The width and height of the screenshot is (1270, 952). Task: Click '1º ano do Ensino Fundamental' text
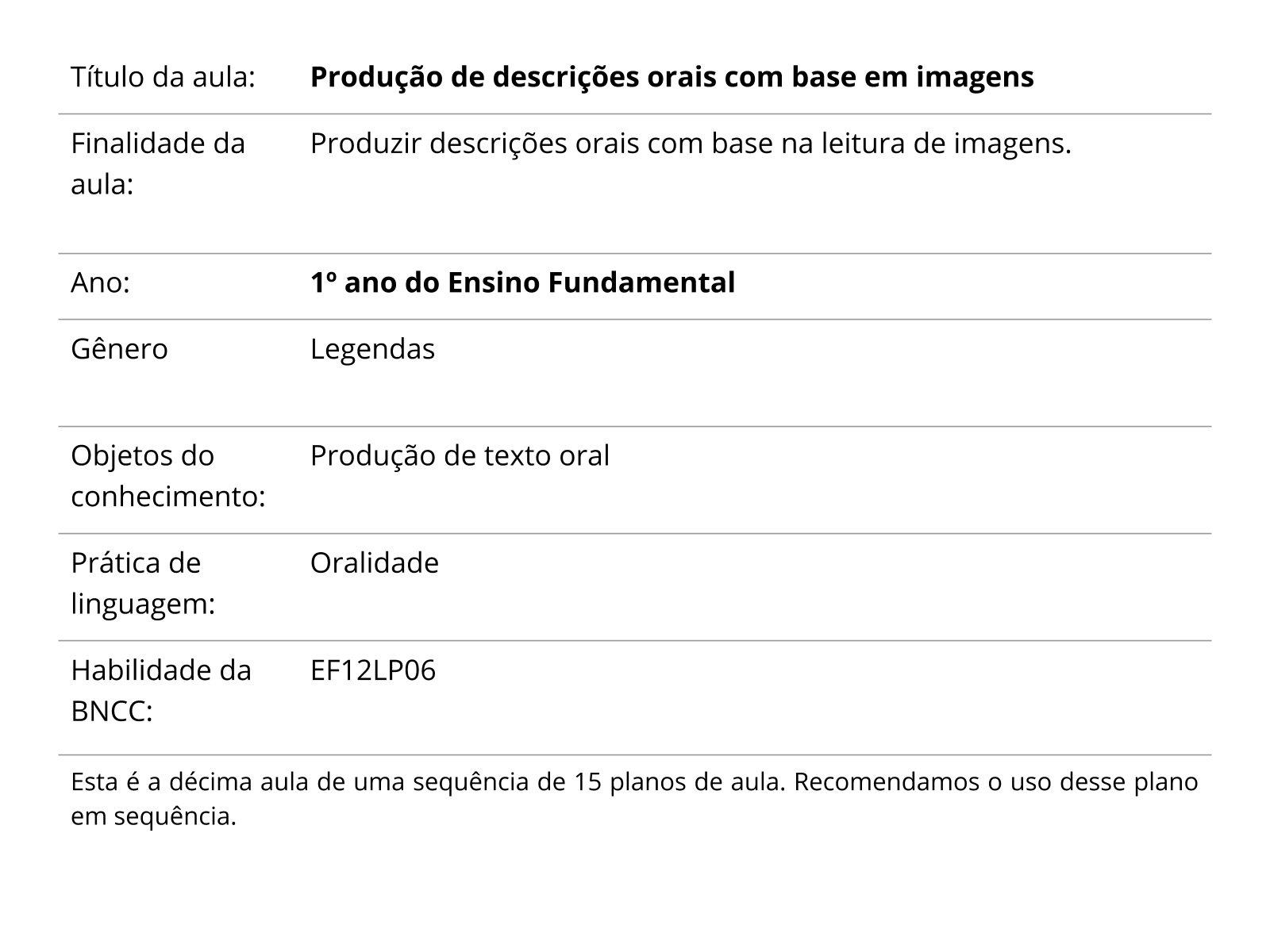[x=522, y=283]
